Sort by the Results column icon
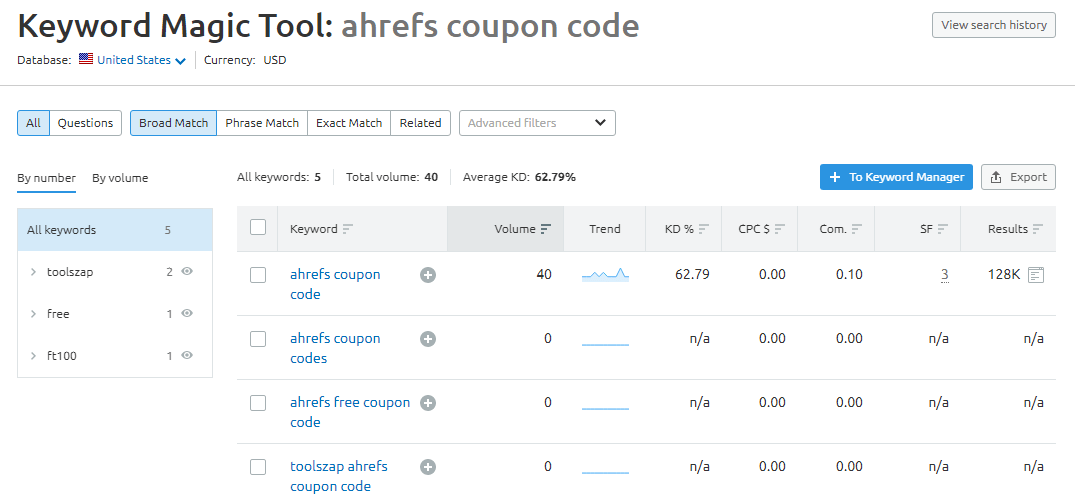Screen dimensions: 1075x503 point(1037,229)
